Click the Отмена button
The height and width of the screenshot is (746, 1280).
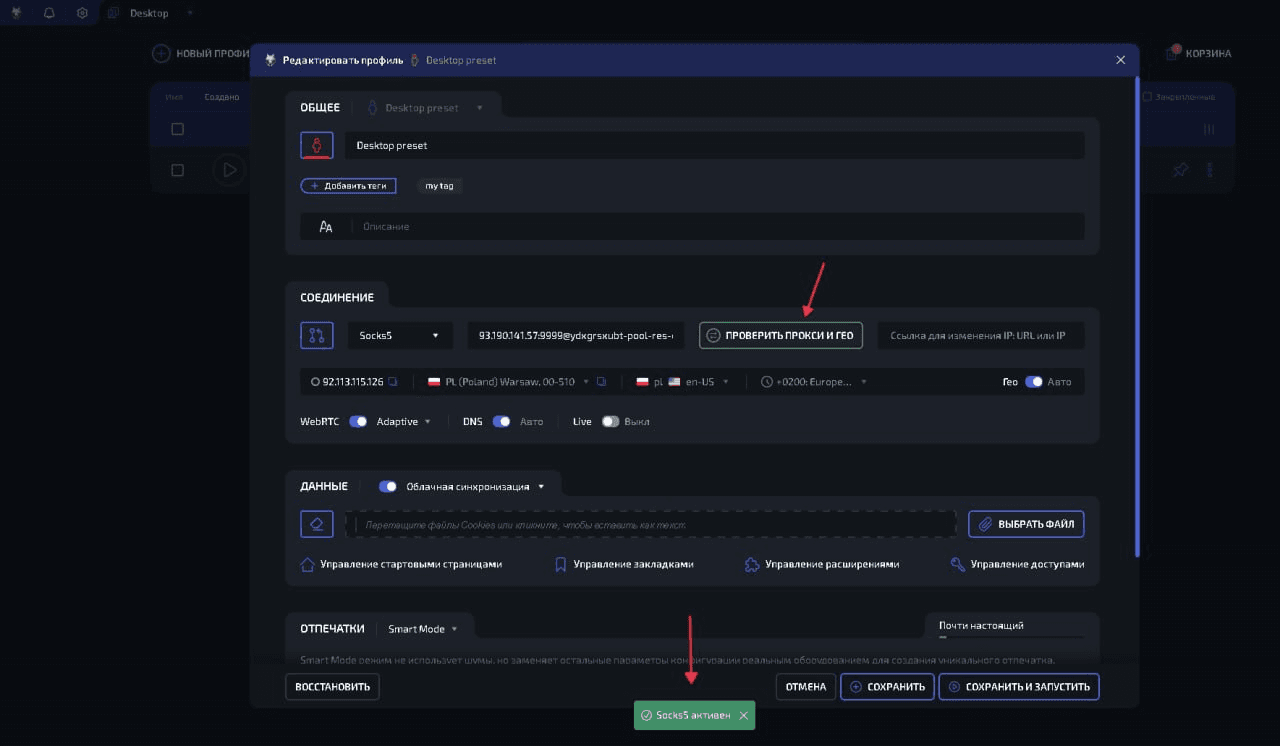[x=806, y=687]
